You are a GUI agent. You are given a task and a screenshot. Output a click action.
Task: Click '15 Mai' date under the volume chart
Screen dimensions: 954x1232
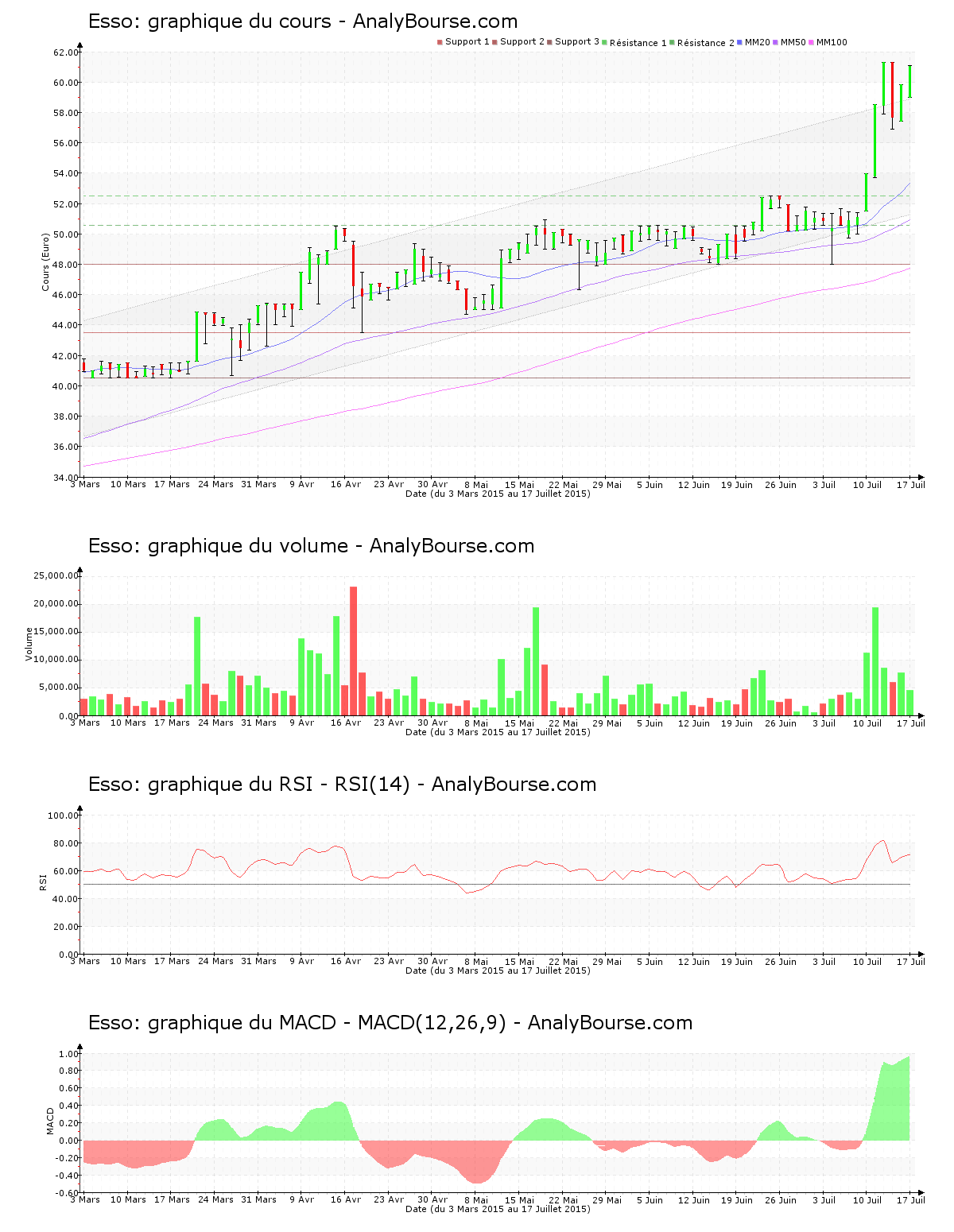coord(520,723)
